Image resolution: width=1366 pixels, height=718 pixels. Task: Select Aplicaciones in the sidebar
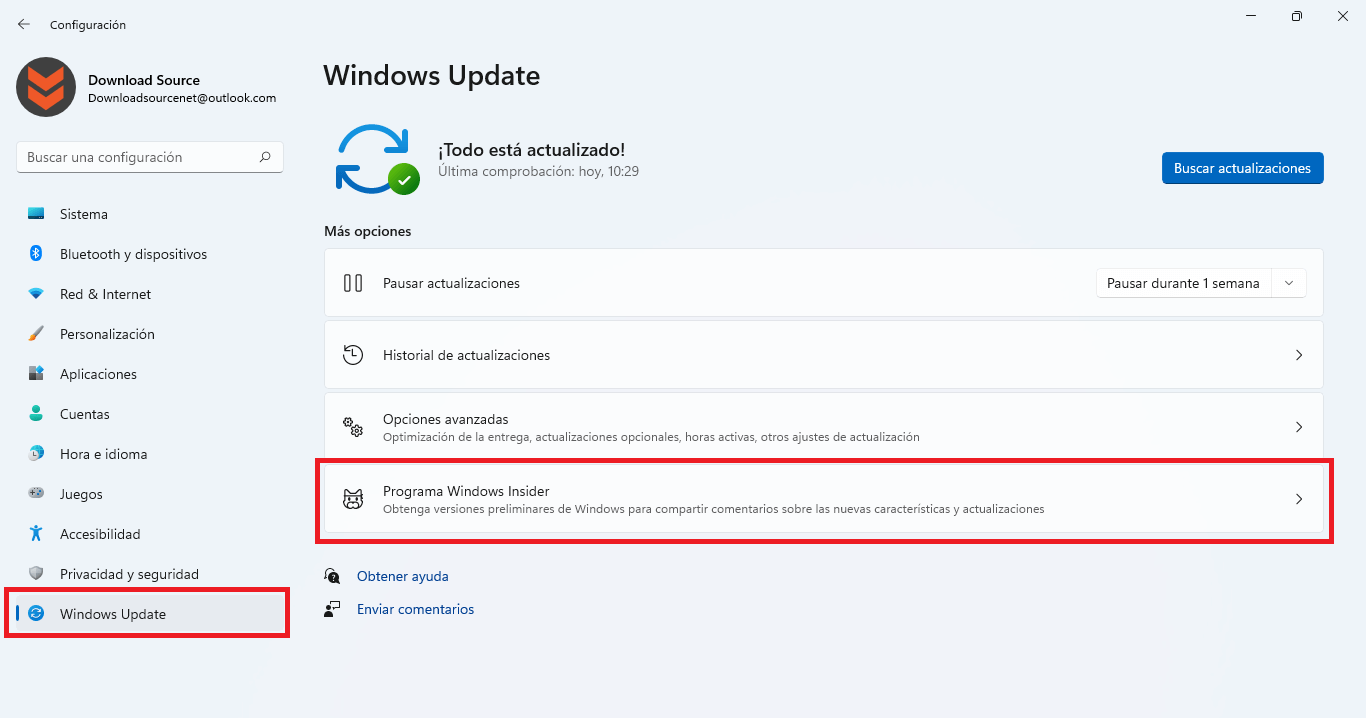point(150,374)
